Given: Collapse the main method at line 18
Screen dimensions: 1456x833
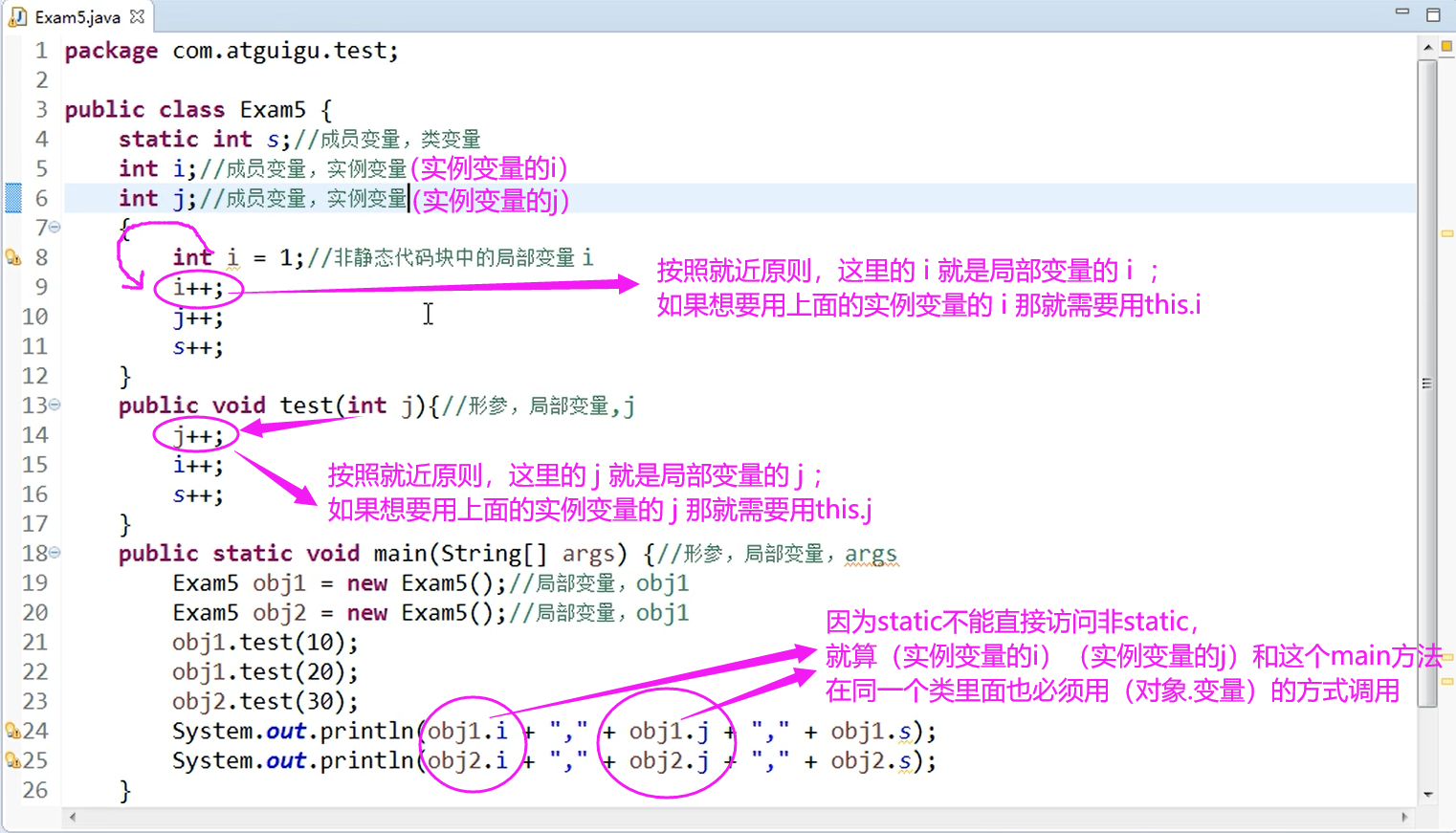Looking at the screenshot, I should [x=55, y=553].
